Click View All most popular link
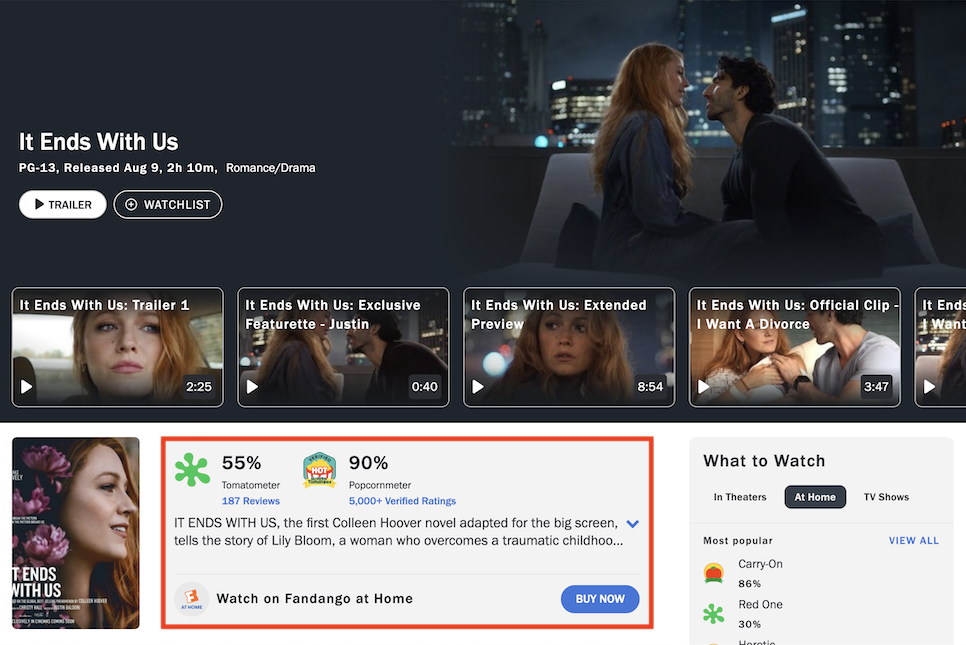This screenshot has height=645, width=966. pos(914,540)
